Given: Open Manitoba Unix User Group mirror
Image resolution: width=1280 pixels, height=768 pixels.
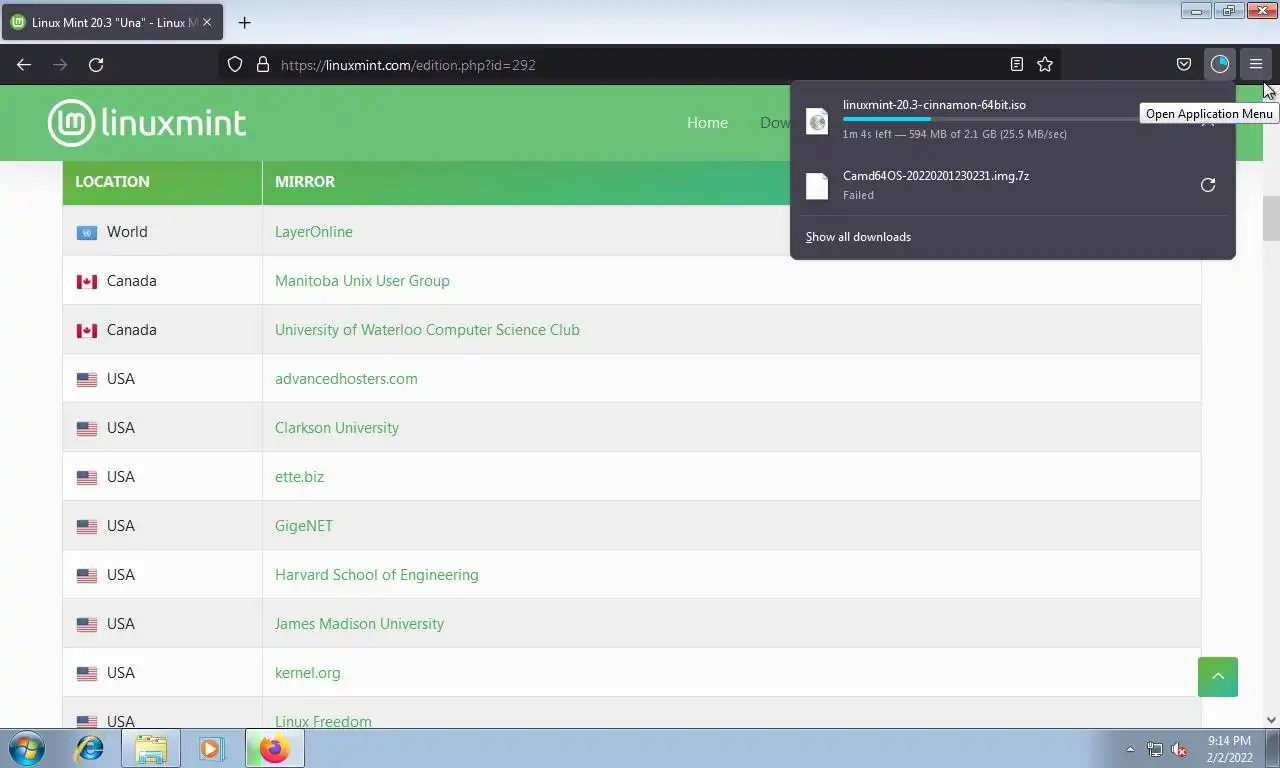Looking at the screenshot, I should [x=362, y=281].
